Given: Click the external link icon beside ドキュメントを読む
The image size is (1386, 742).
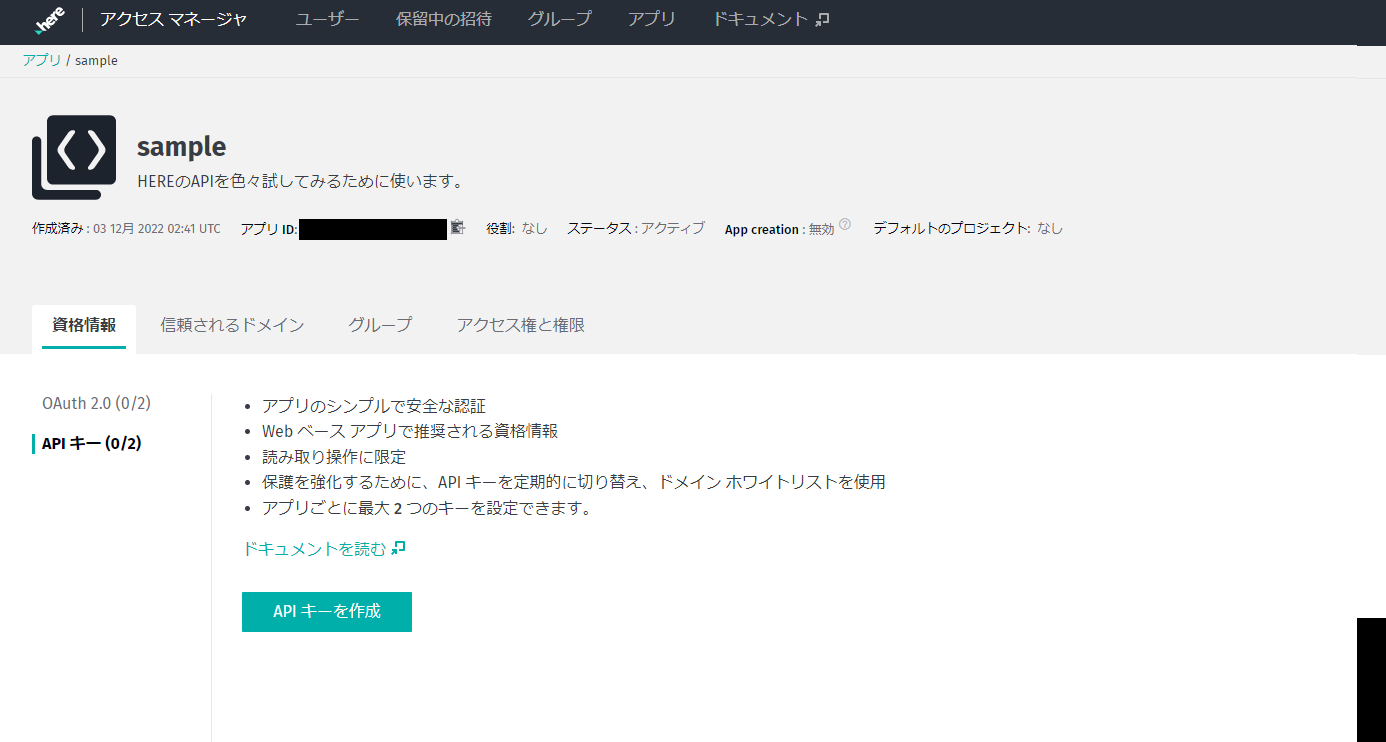Looking at the screenshot, I should [x=399, y=548].
